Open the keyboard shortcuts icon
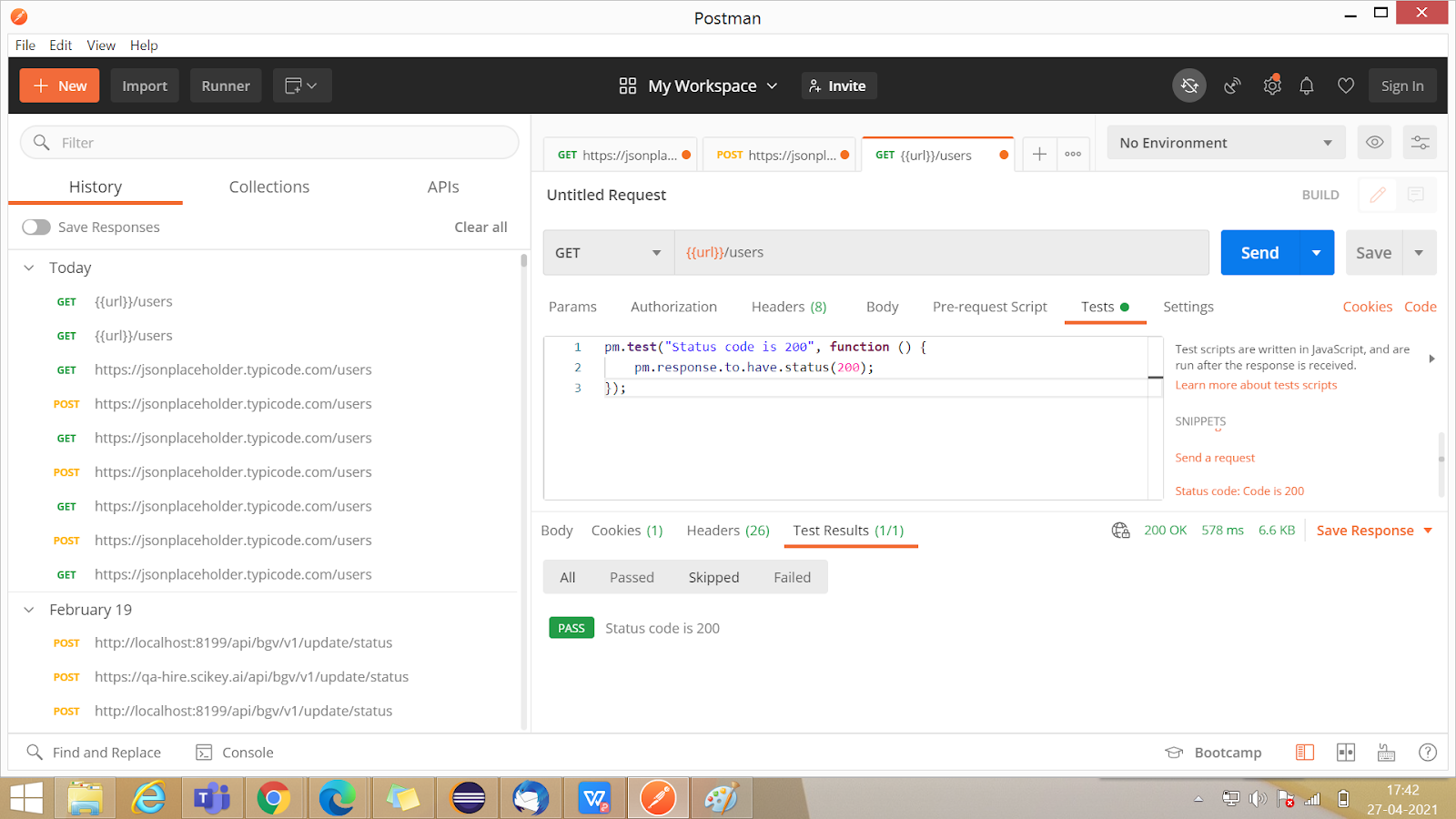 (x=1387, y=753)
